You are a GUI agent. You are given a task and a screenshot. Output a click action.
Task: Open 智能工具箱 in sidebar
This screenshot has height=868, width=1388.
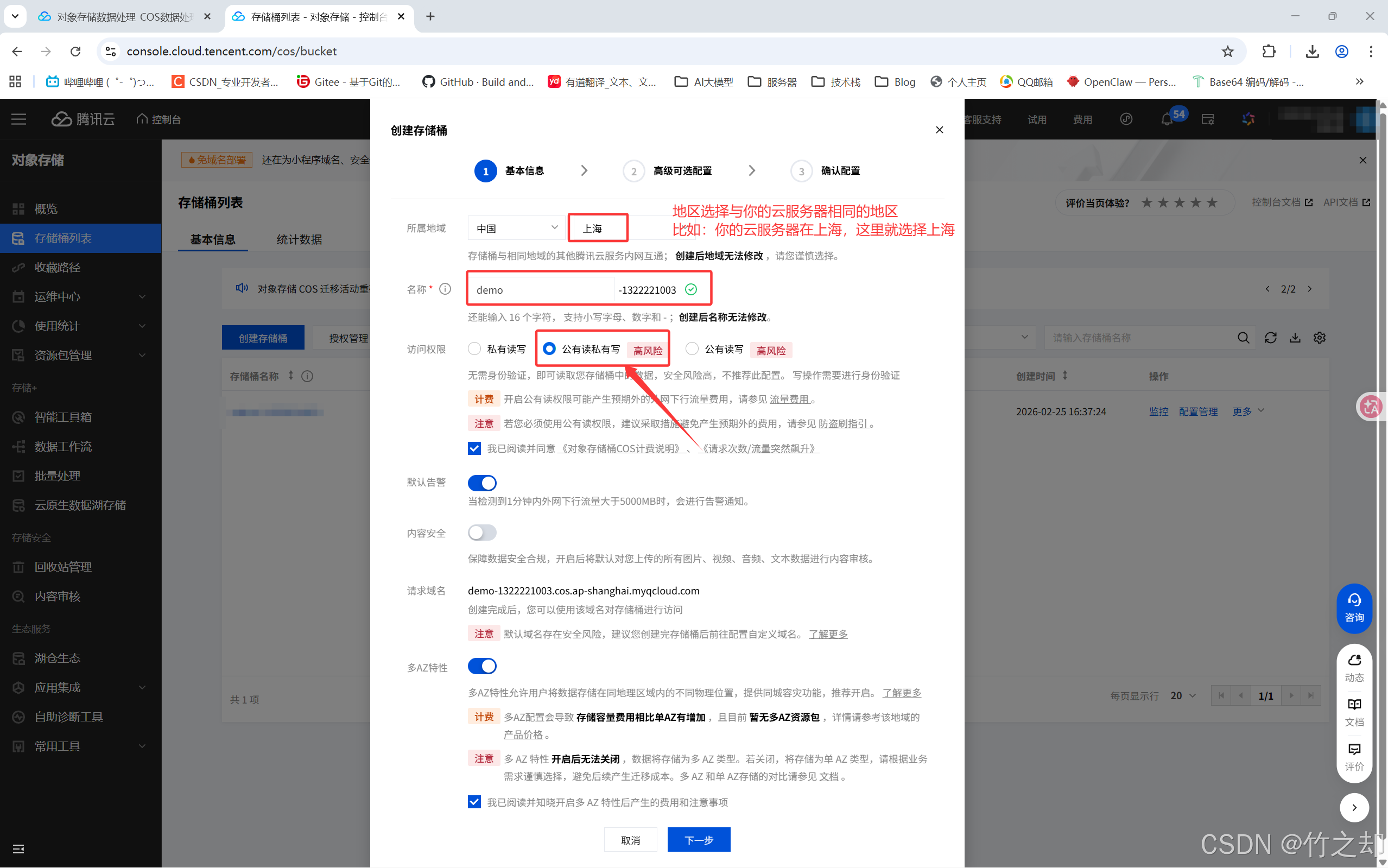(80, 417)
